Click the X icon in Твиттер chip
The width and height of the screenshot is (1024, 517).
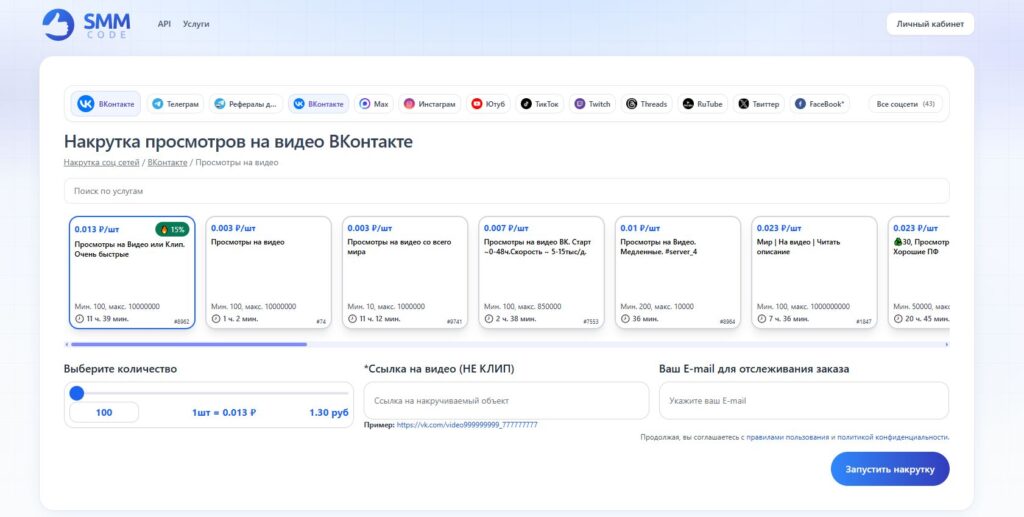click(743, 104)
